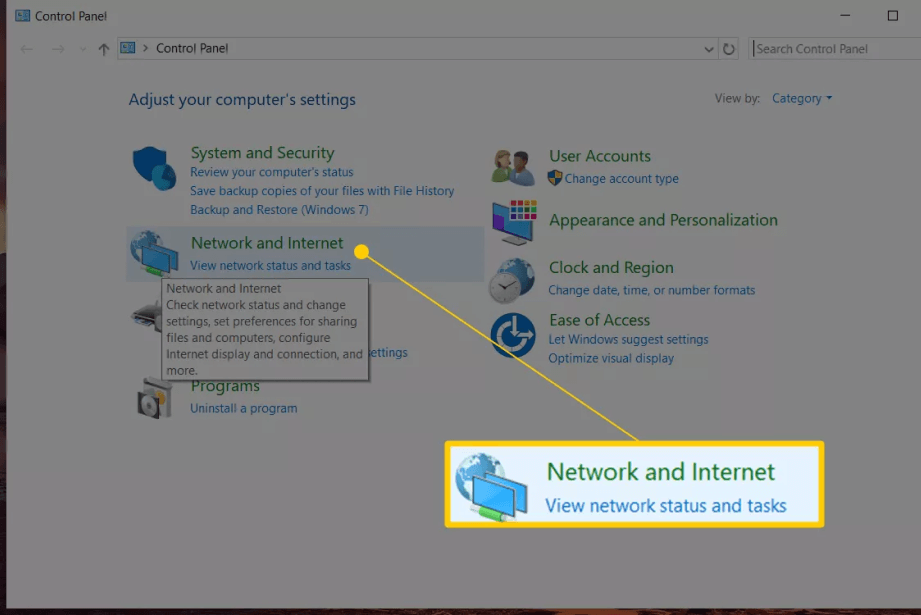Image resolution: width=921 pixels, height=615 pixels.
Task: Open Backup and Restore (Windows 7)
Action: tap(279, 210)
